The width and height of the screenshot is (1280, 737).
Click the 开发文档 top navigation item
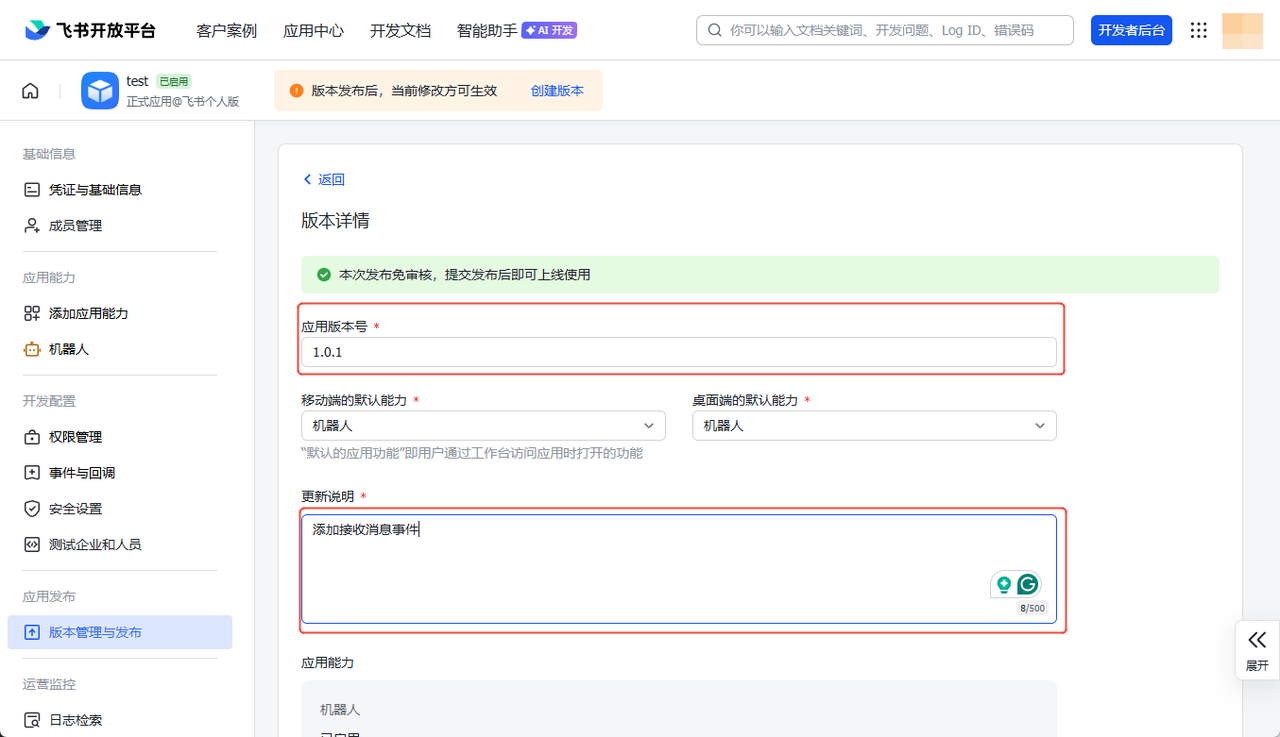[400, 31]
